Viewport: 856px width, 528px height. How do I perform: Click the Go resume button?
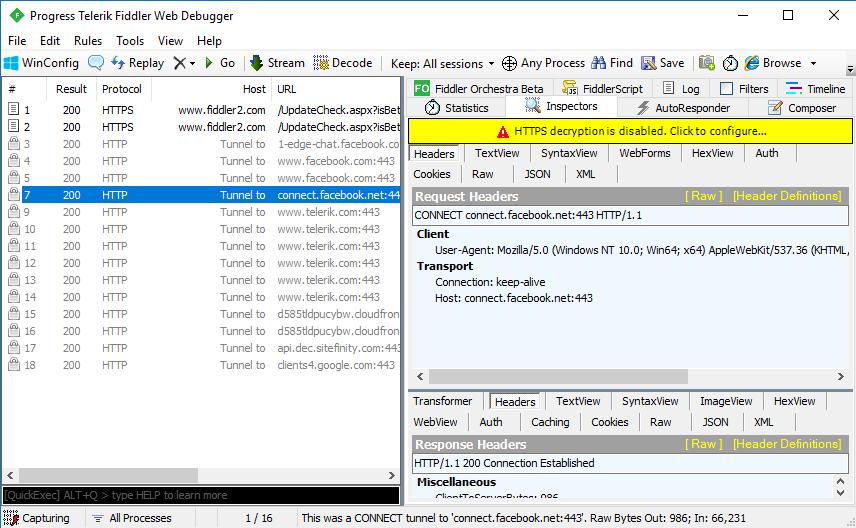coord(219,63)
